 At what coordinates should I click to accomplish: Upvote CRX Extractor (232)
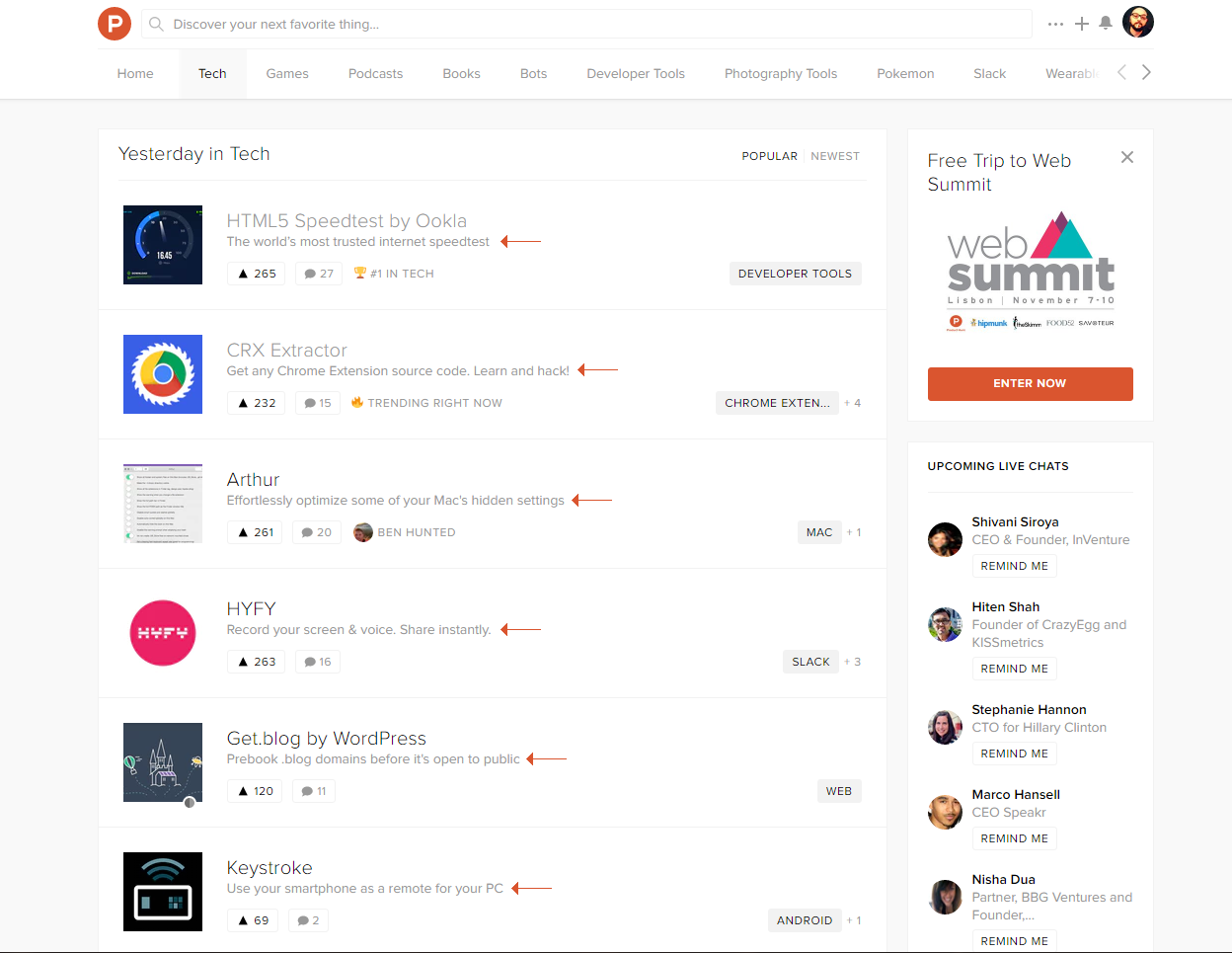[256, 403]
